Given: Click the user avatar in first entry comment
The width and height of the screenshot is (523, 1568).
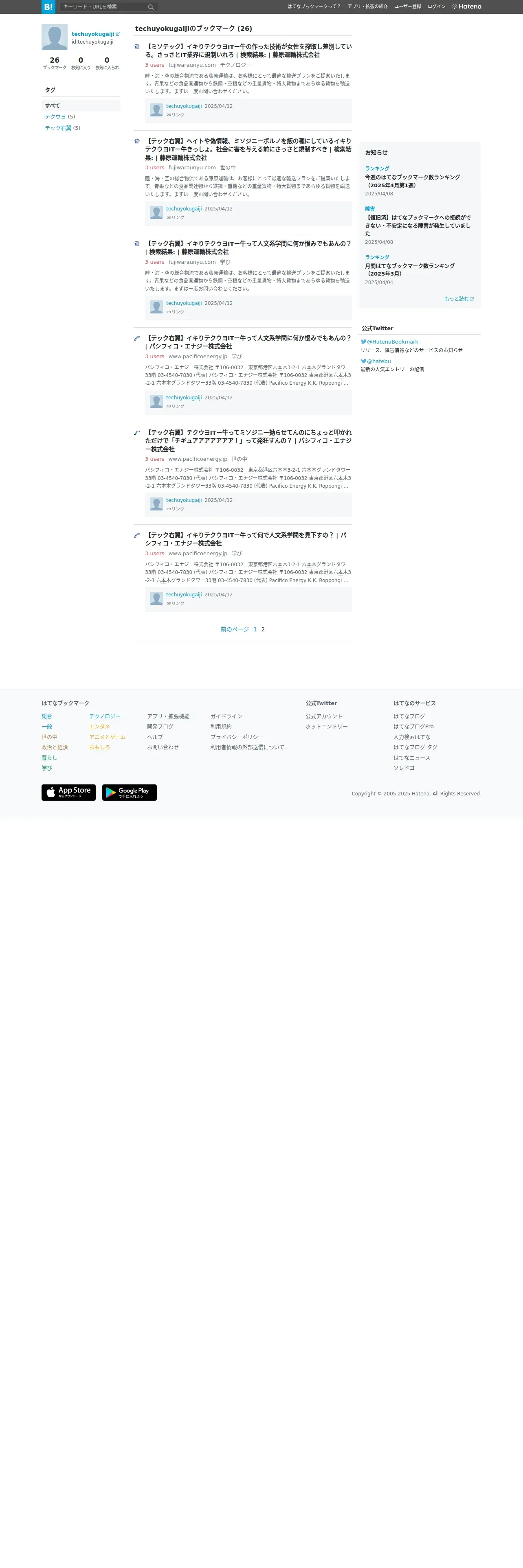Looking at the screenshot, I should 156,110.
